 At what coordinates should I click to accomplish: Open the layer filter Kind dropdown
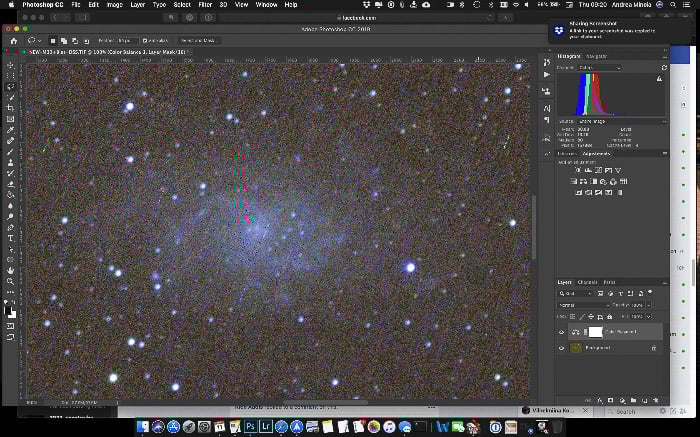pyautogui.click(x=576, y=293)
